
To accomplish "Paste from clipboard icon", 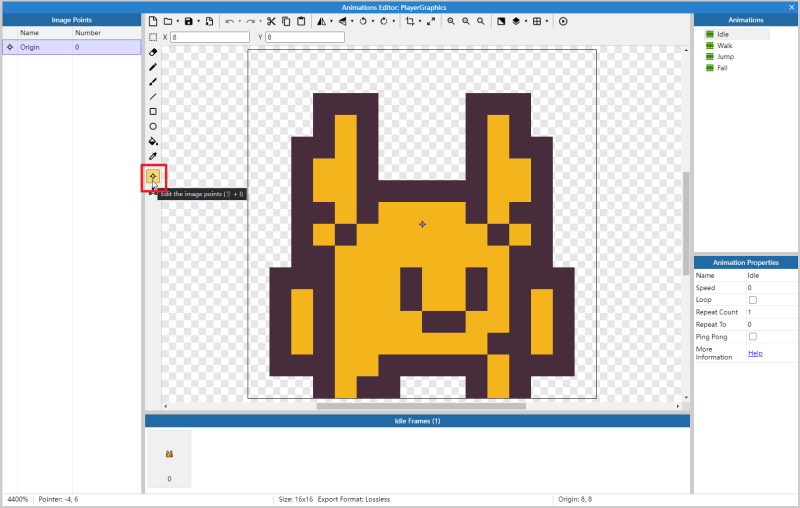I will (x=301, y=21).
